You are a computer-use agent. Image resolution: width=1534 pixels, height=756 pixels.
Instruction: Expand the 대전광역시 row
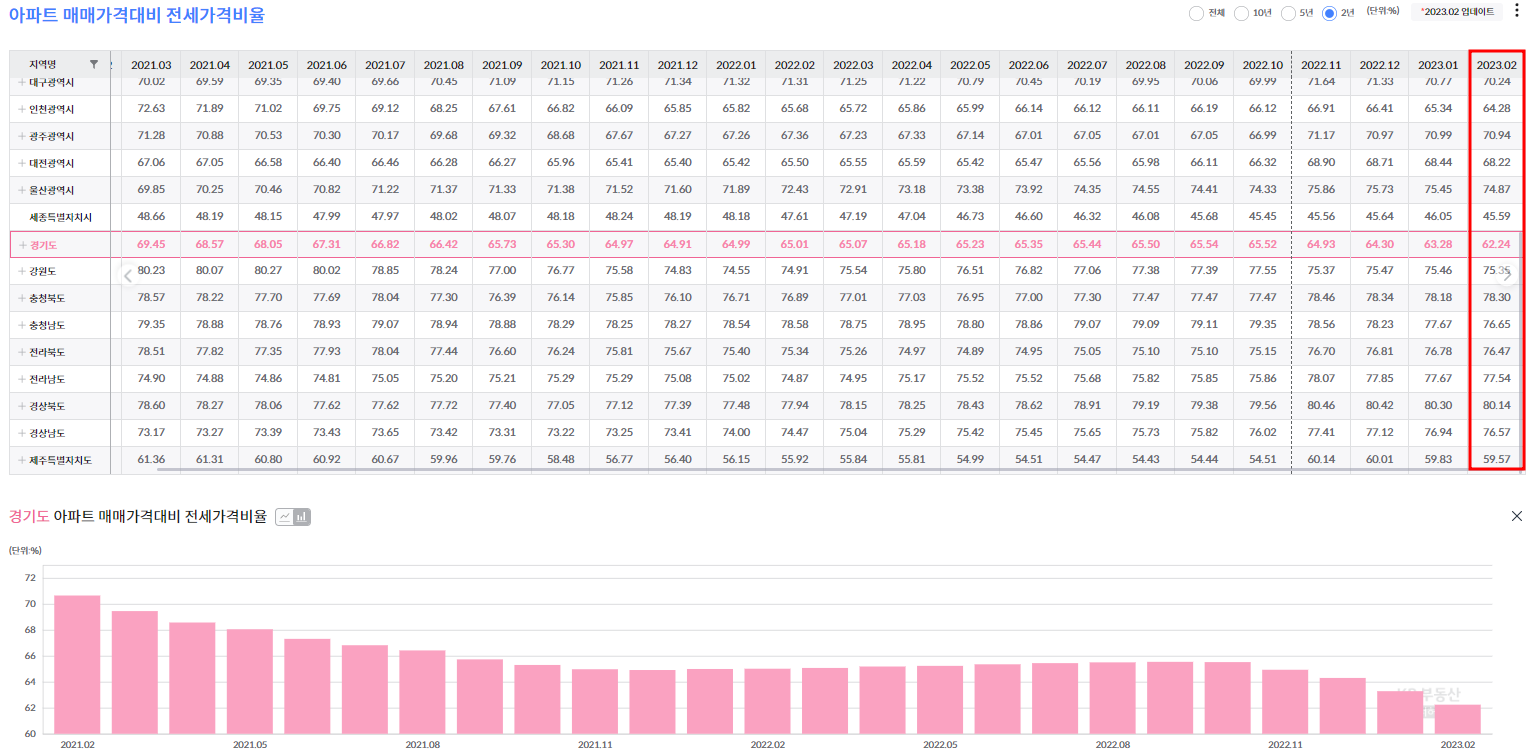22,162
